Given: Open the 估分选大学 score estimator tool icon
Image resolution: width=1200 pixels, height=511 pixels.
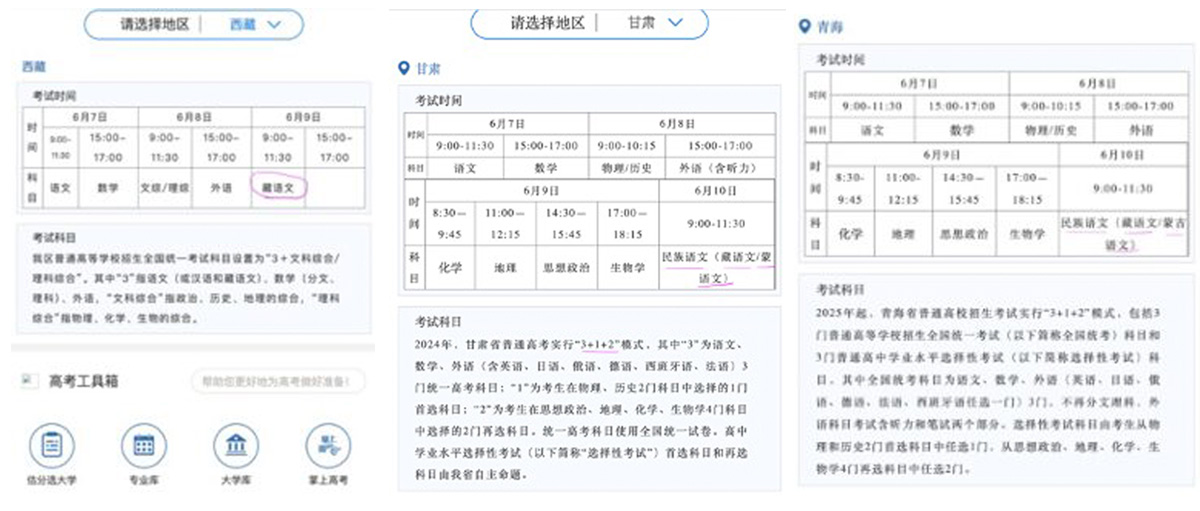Looking at the screenshot, I should [x=53, y=445].
